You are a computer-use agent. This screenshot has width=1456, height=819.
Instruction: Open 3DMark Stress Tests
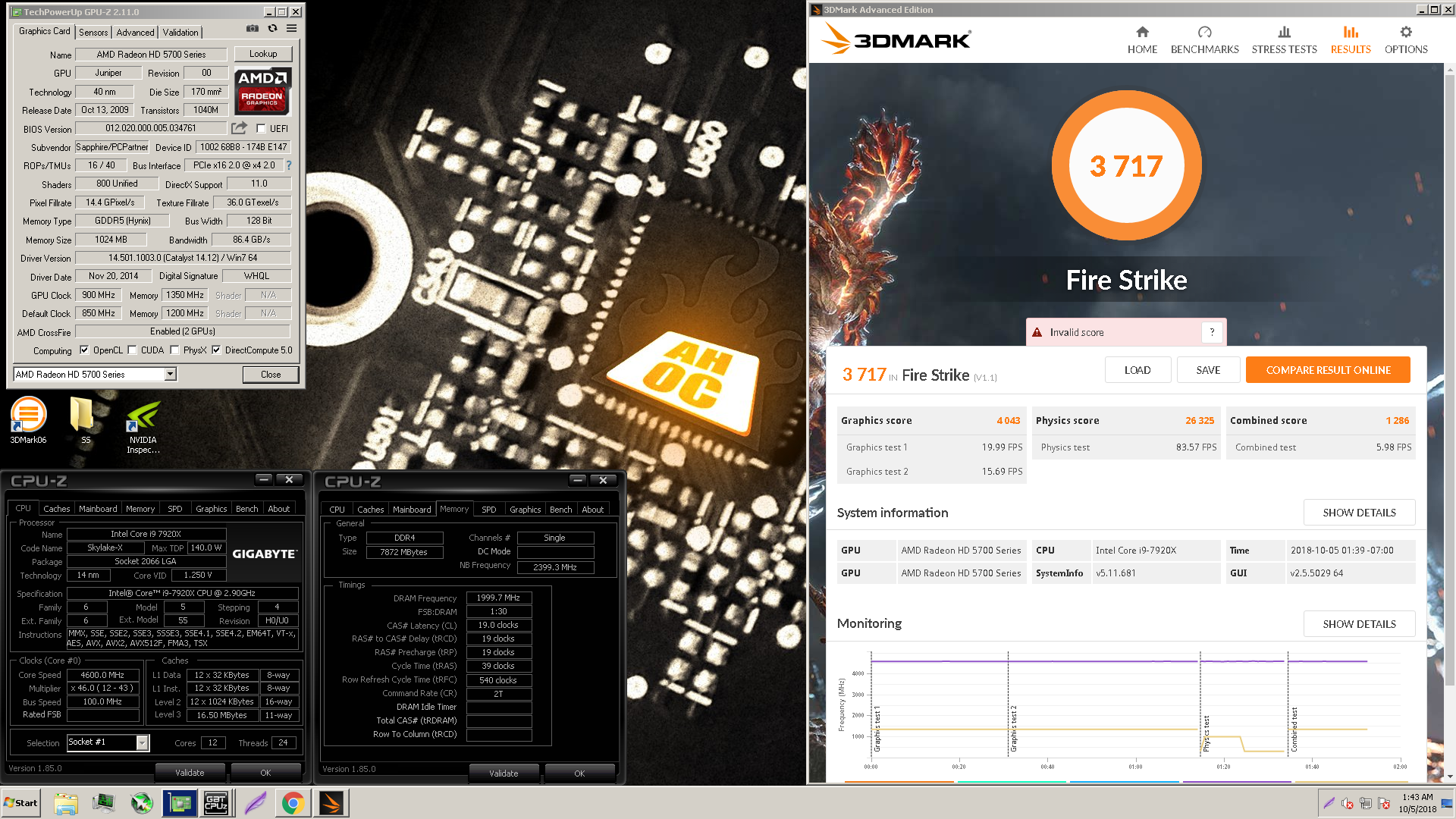[1284, 40]
